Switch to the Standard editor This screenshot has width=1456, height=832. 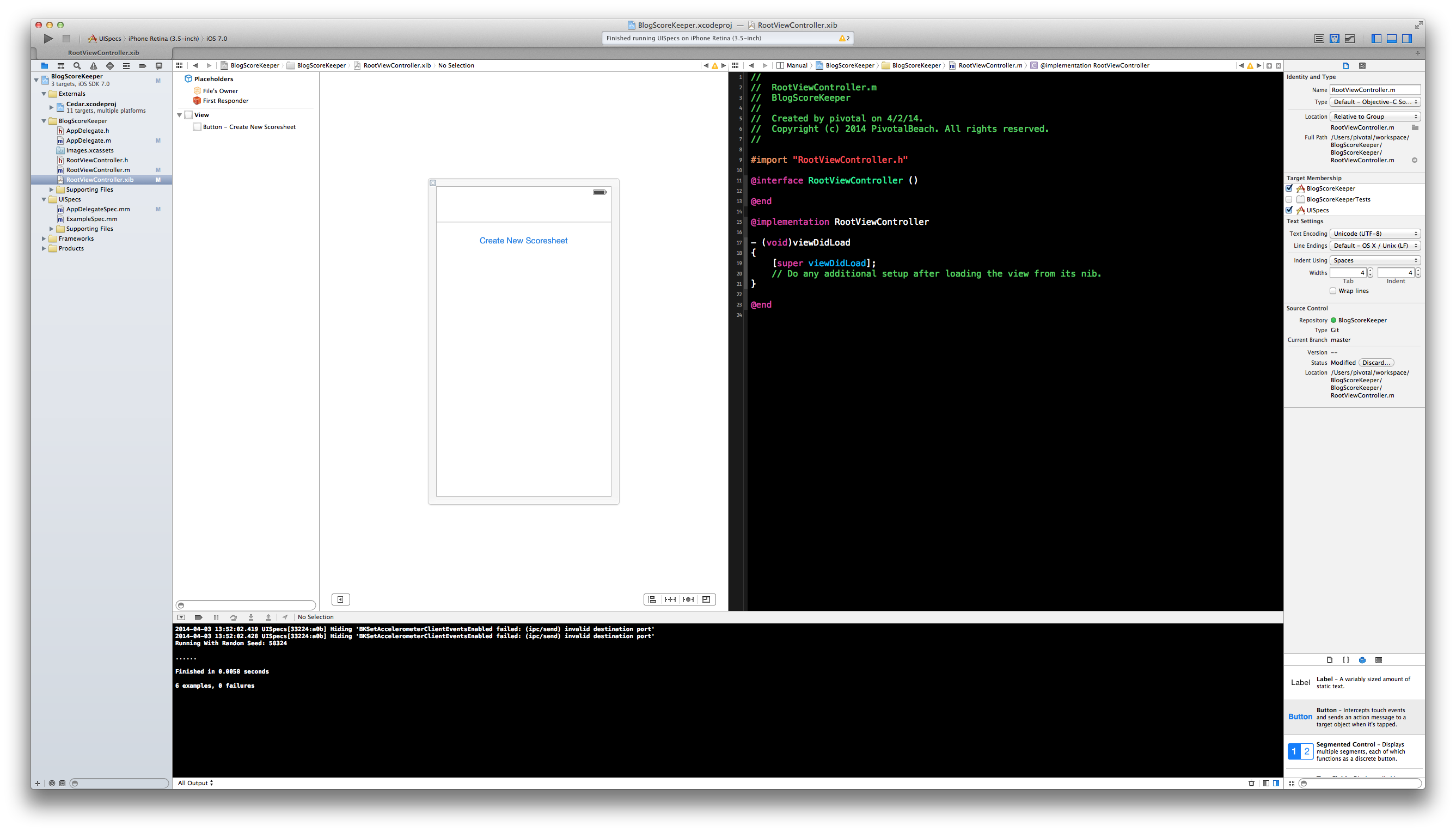[x=1319, y=38]
